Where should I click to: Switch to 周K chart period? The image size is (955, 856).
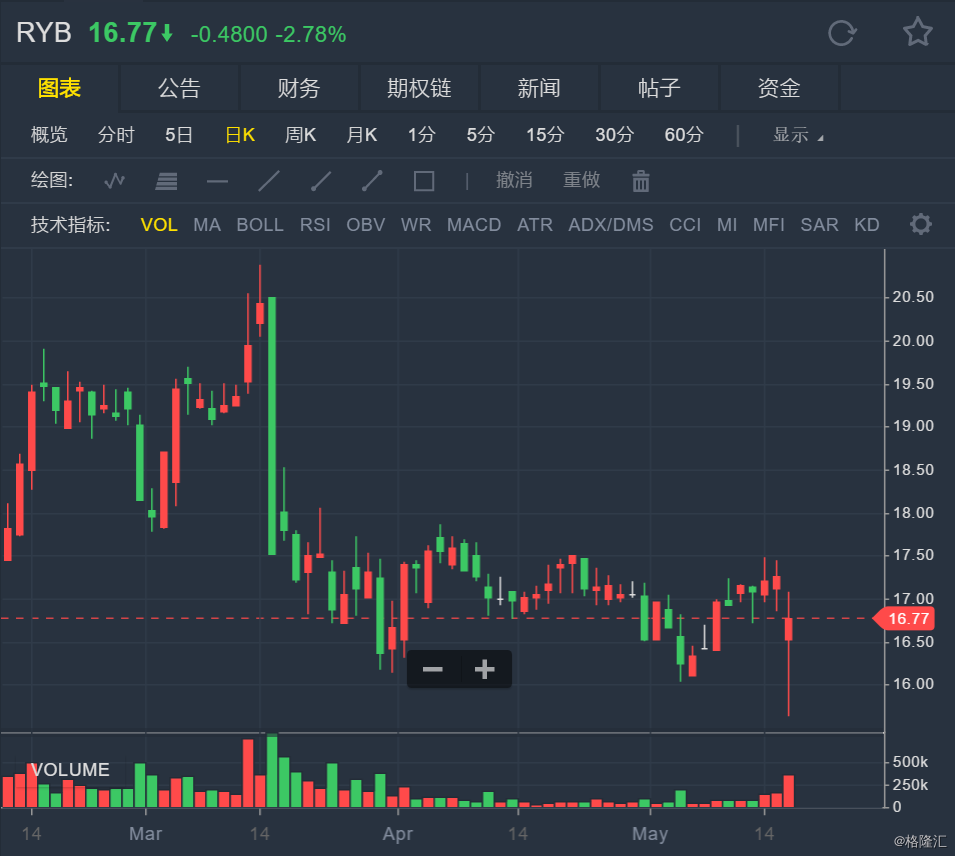tap(300, 135)
